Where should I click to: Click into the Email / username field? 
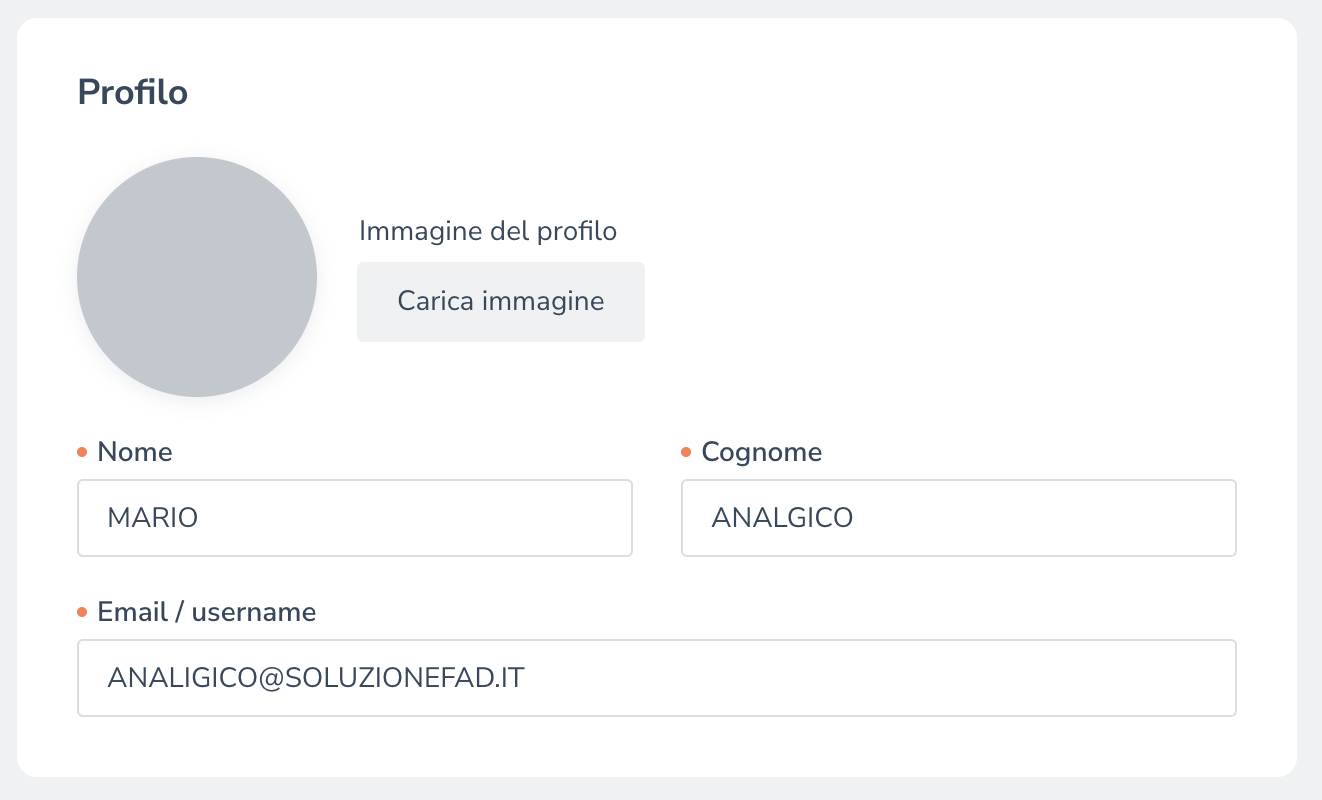pyautogui.click(x=656, y=678)
